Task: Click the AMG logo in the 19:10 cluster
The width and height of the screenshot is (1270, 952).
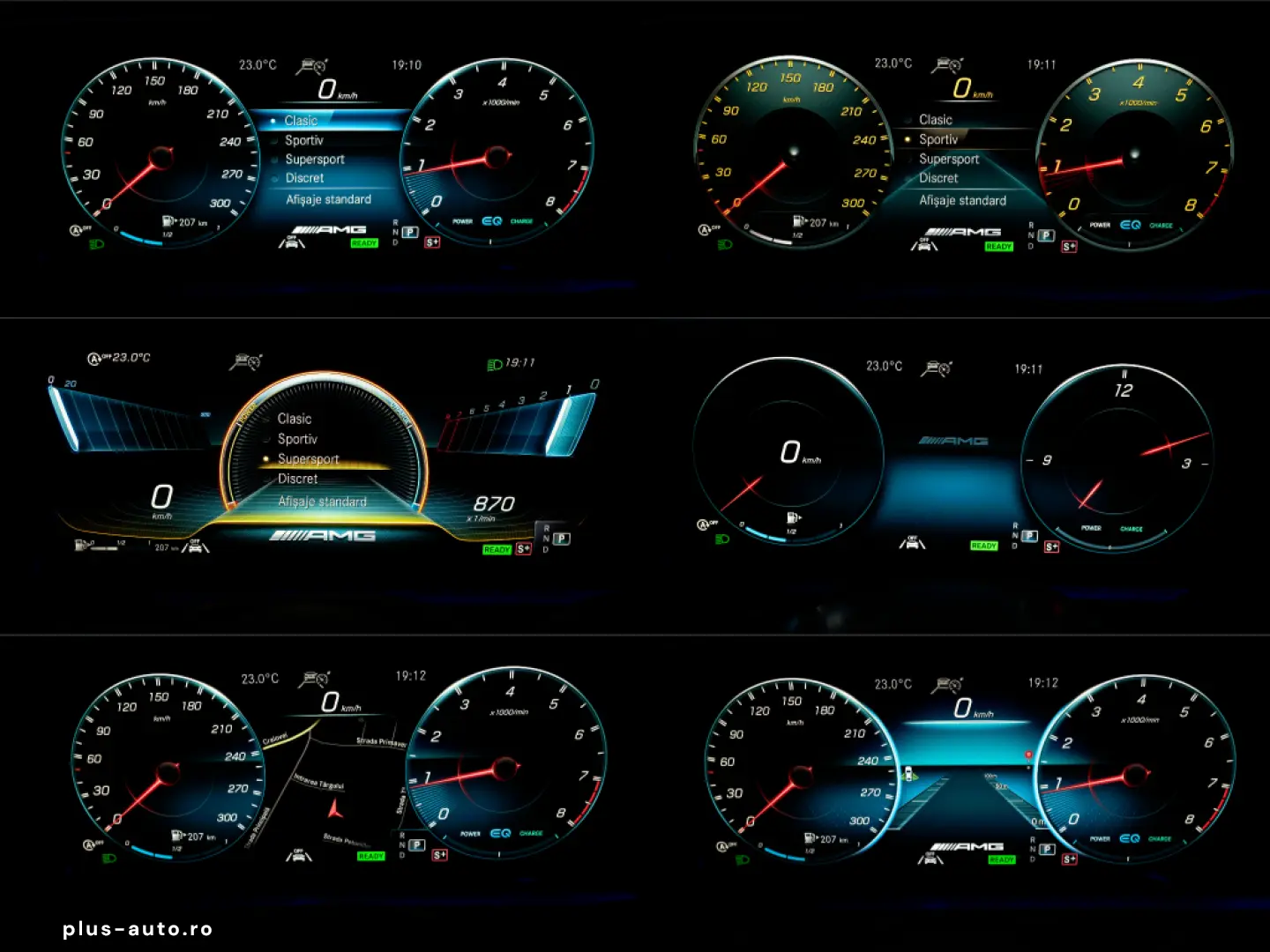Action: (329, 230)
